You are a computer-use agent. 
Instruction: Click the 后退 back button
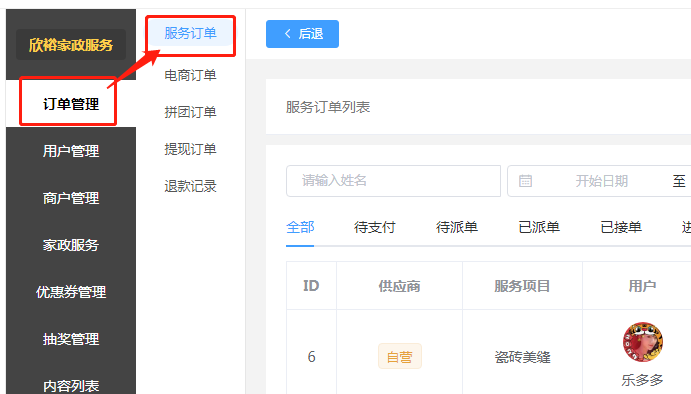pos(302,34)
